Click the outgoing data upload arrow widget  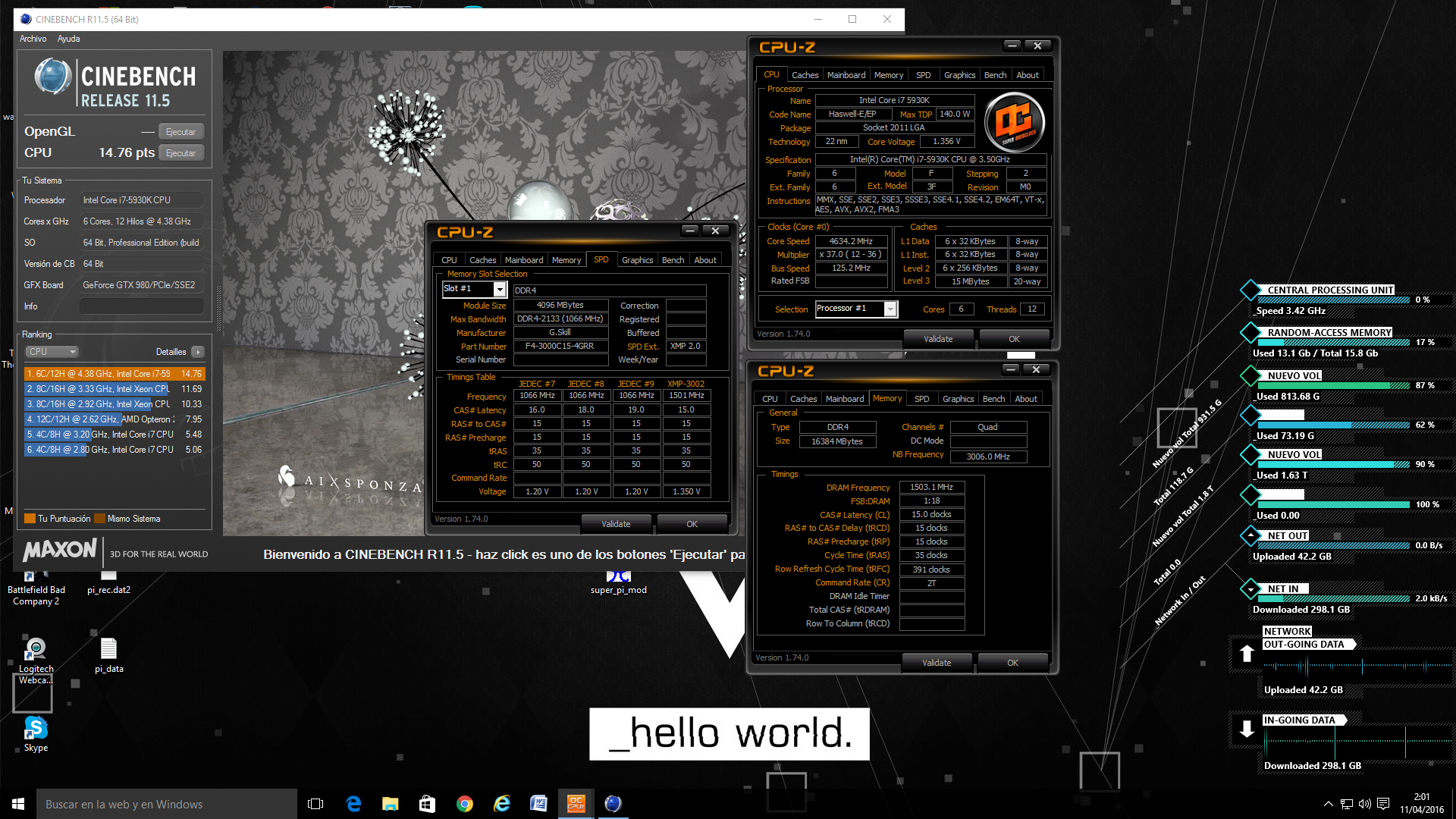click(x=1247, y=654)
